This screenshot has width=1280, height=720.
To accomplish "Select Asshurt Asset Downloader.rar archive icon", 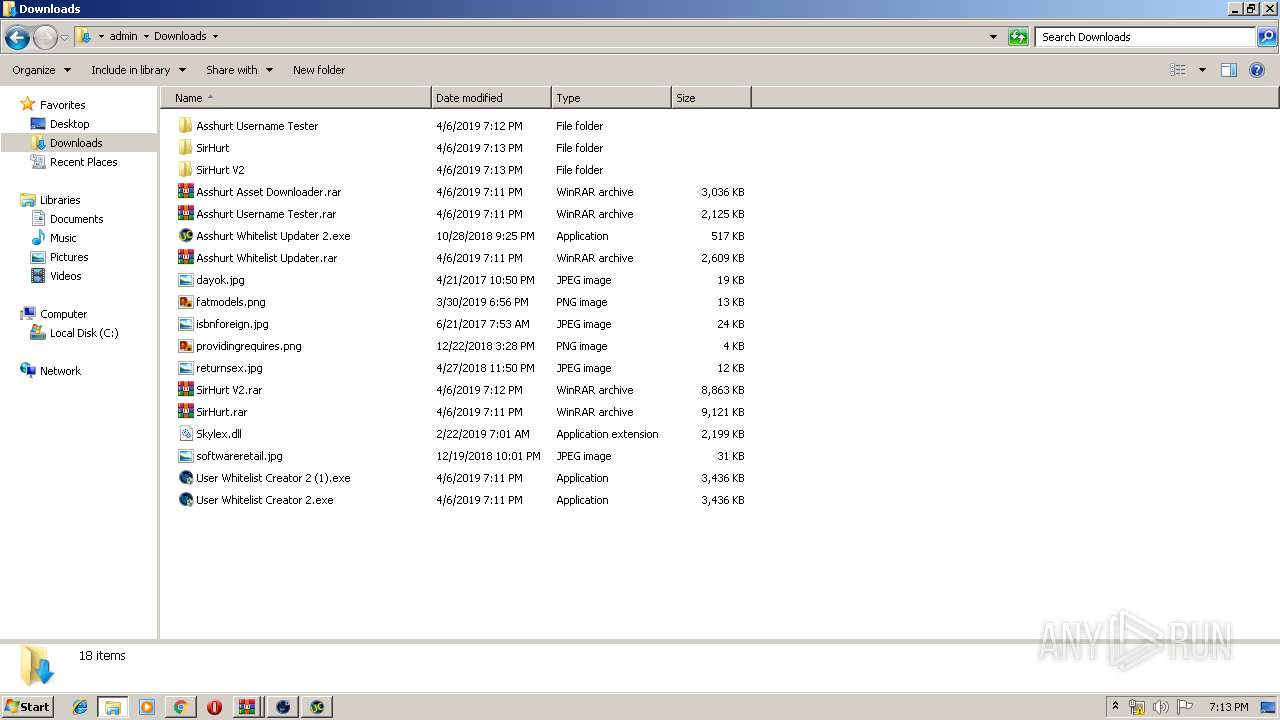I will (x=185, y=192).
